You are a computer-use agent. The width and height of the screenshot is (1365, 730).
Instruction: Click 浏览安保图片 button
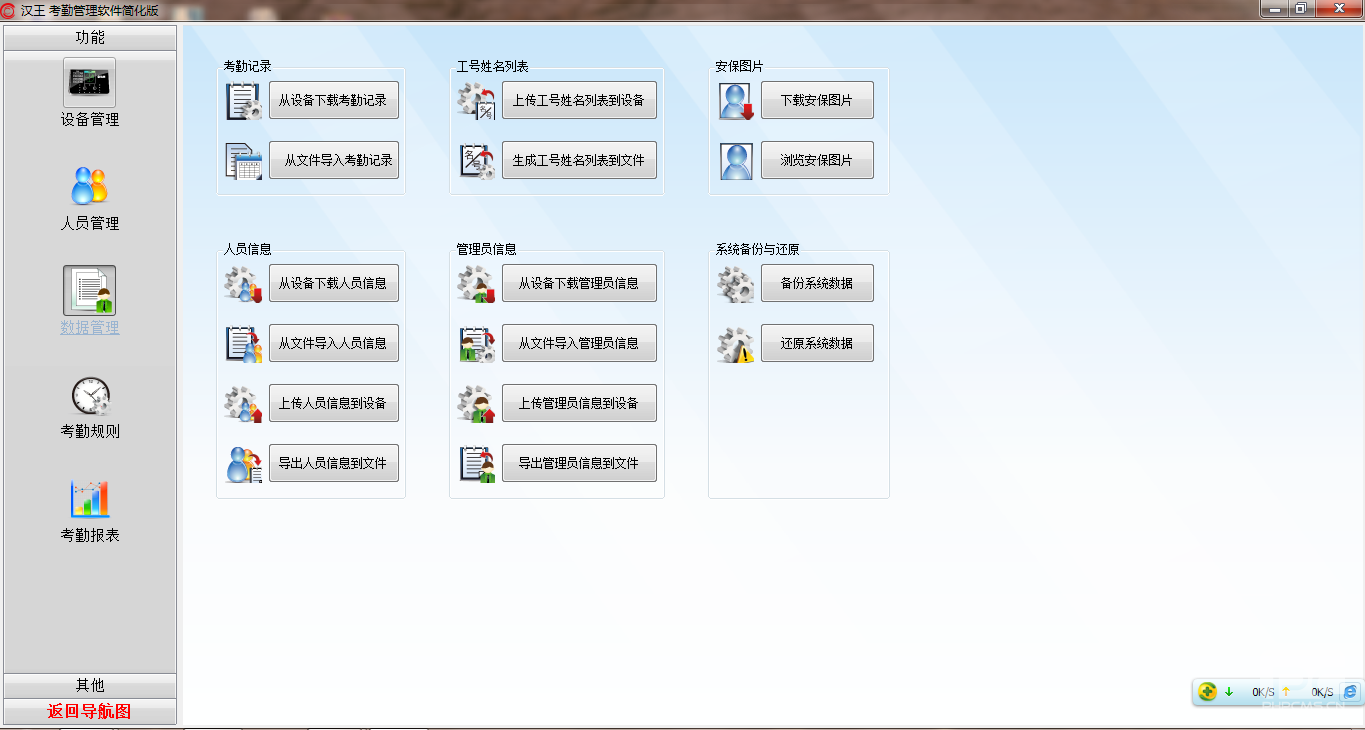[x=817, y=160]
